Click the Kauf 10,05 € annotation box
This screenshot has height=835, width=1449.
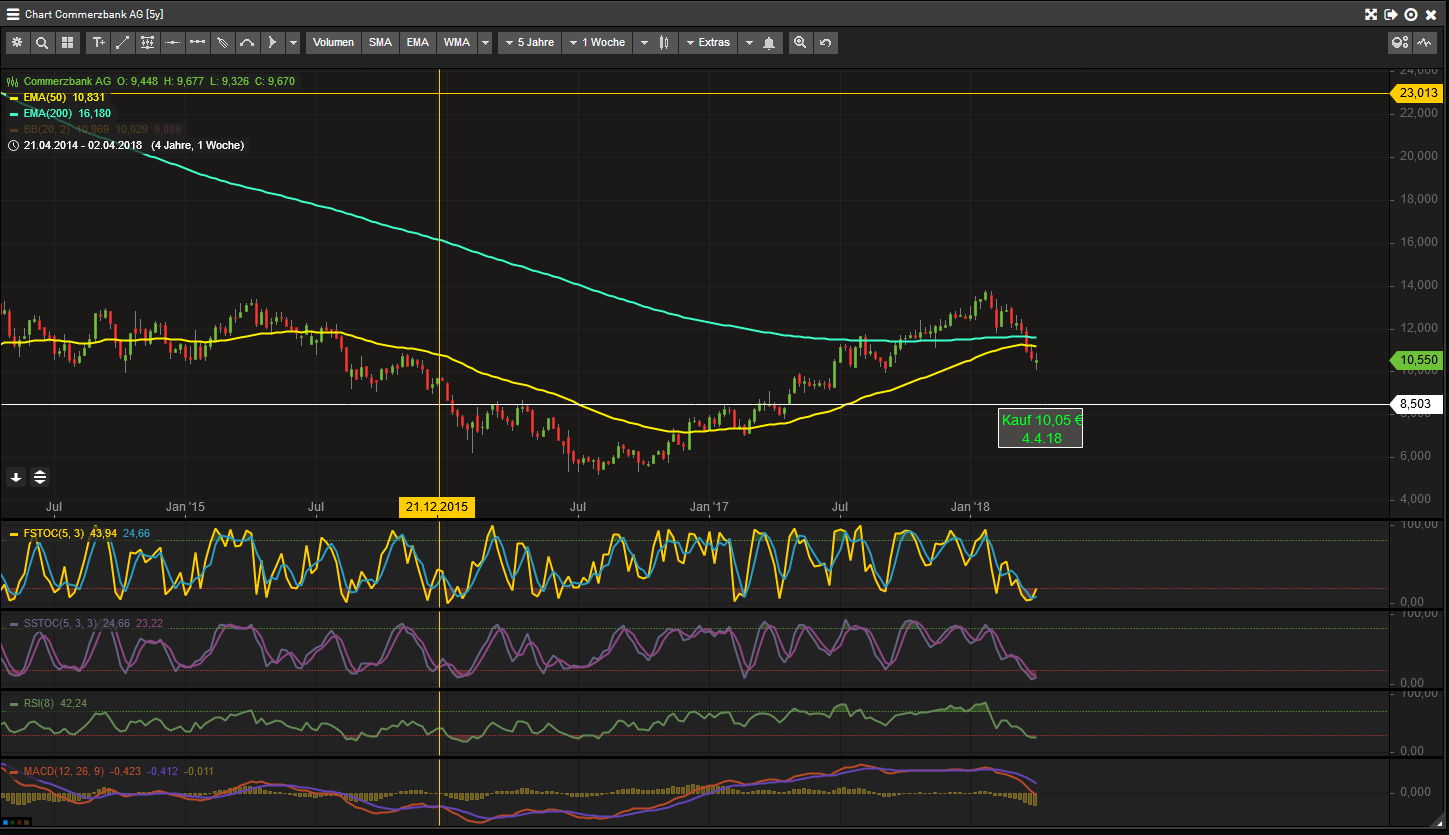(1041, 429)
